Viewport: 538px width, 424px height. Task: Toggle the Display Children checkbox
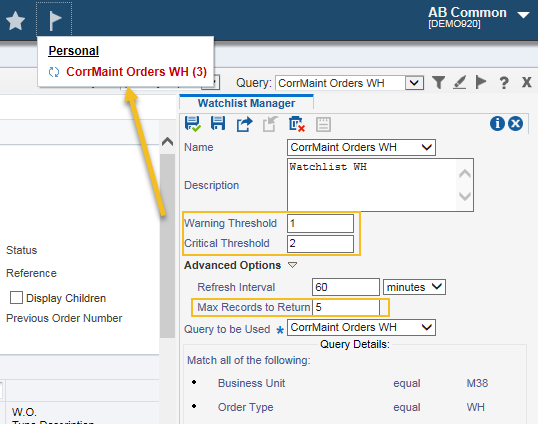16,298
